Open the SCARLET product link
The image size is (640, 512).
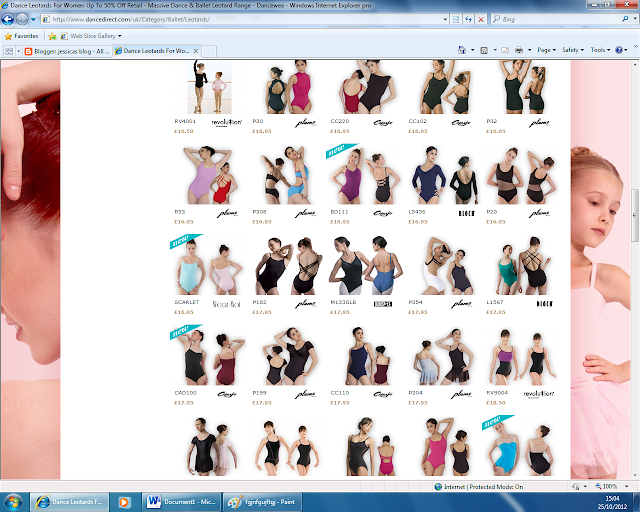tap(187, 302)
